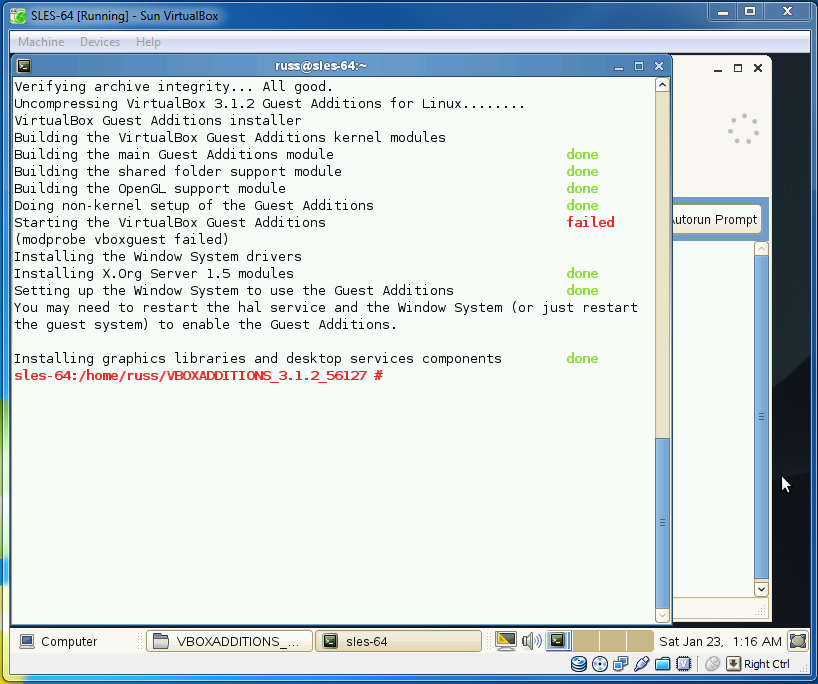Open the Help menu

click(148, 42)
